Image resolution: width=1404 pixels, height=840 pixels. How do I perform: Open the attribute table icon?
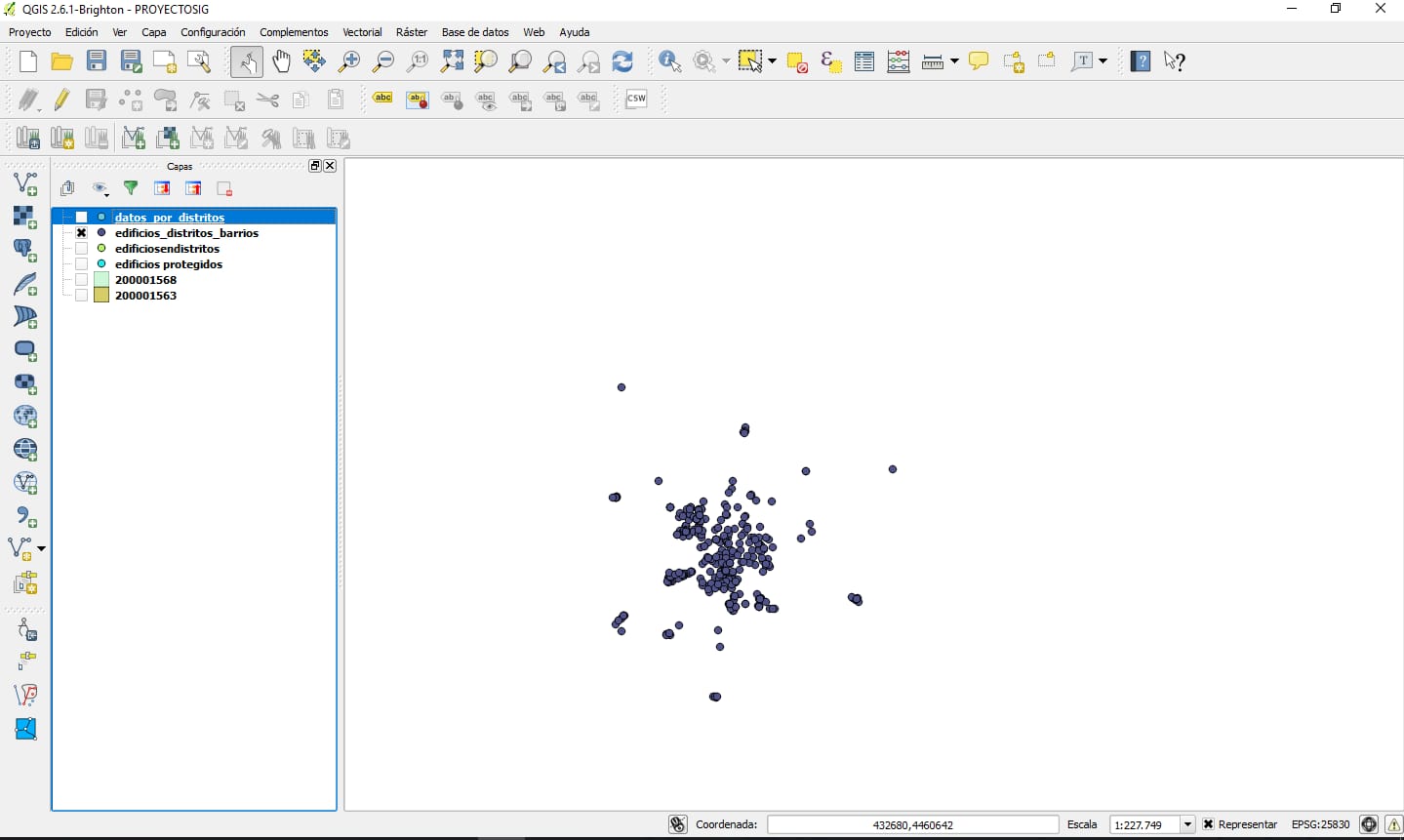point(863,61)
